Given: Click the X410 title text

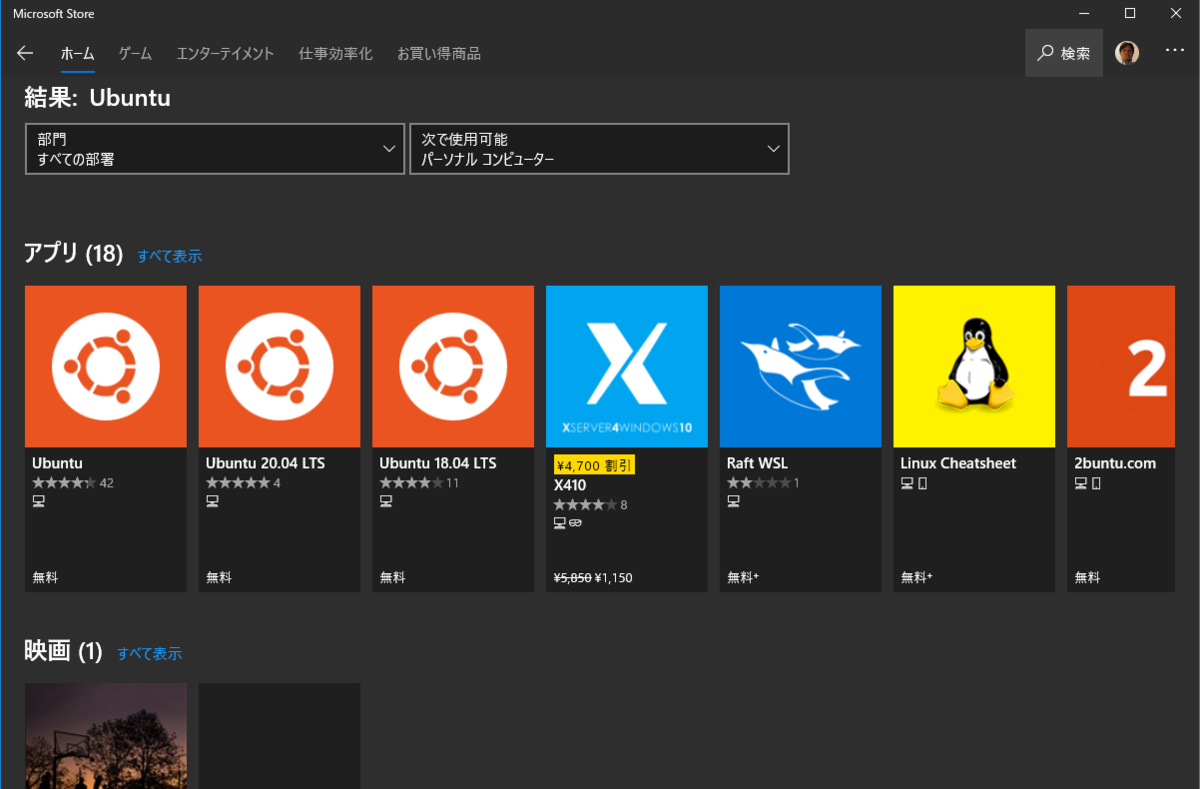Looking at the screenshot, I should (569, 485).
